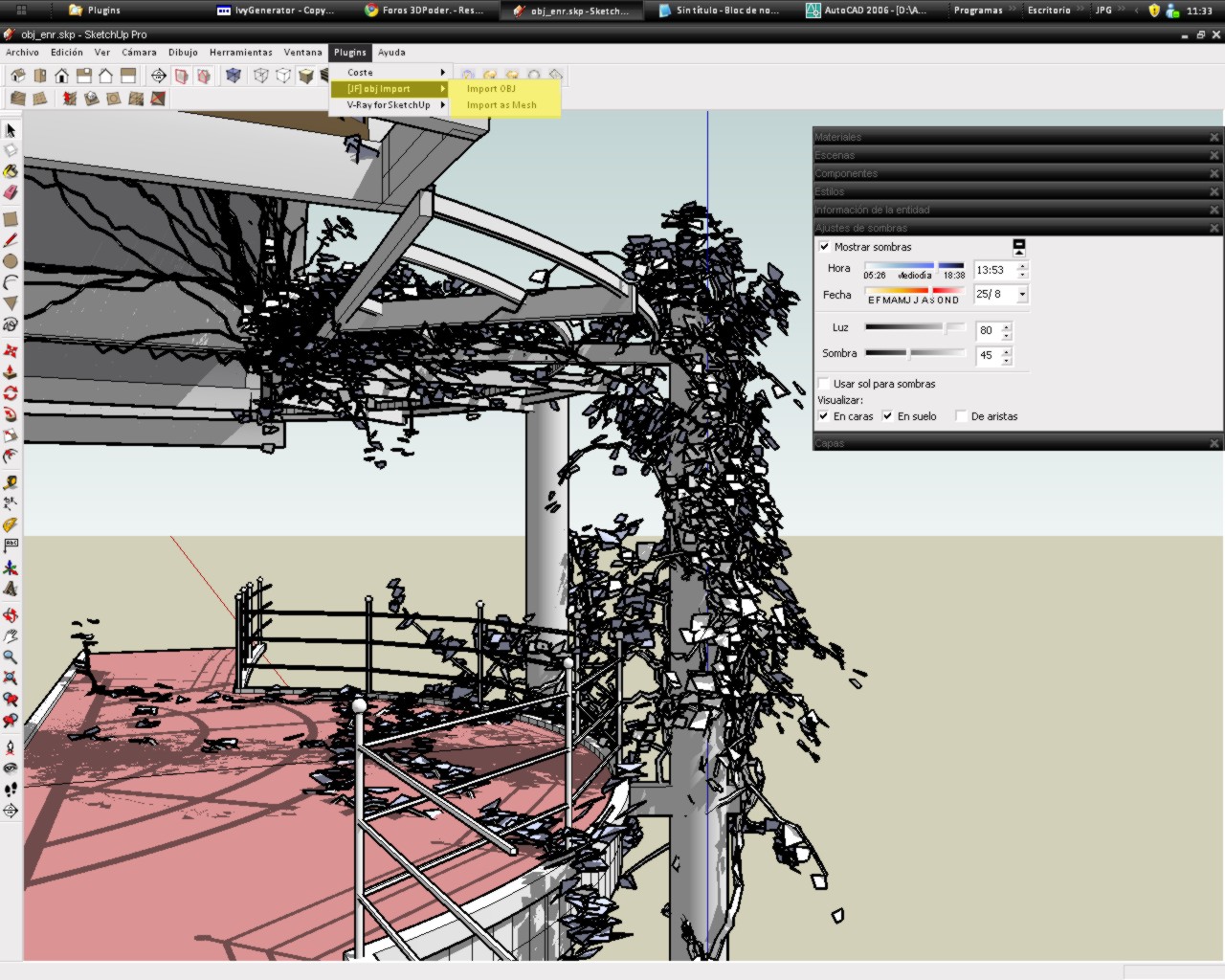This screenshot has height=980, width=1225.
Task: Pick the Follow Me tool
Action: [11, 414]
